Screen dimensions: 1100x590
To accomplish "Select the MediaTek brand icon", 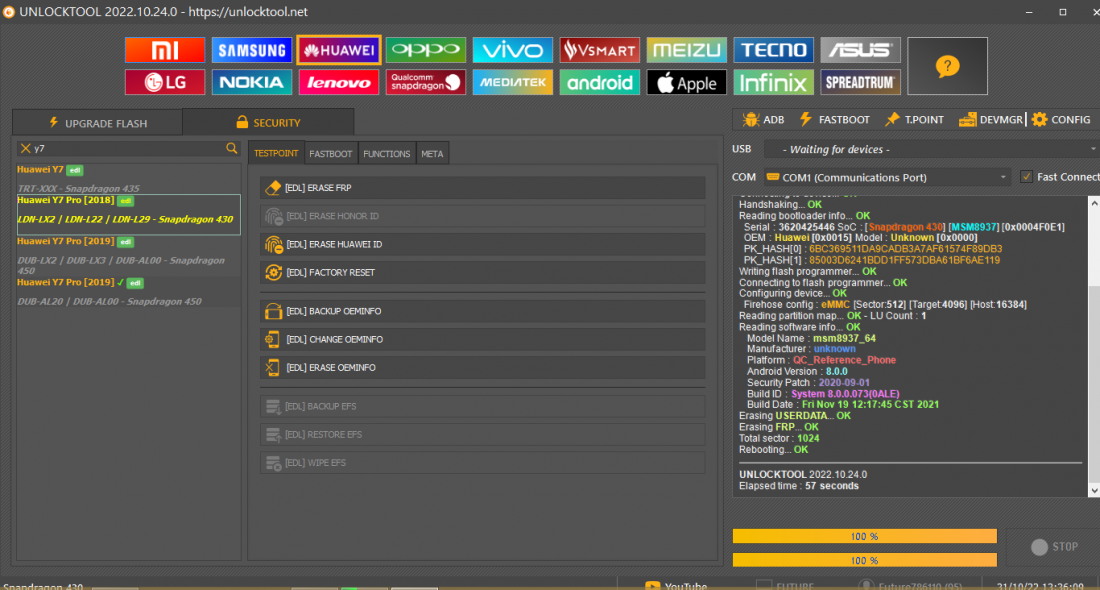I will coord(513,82).
